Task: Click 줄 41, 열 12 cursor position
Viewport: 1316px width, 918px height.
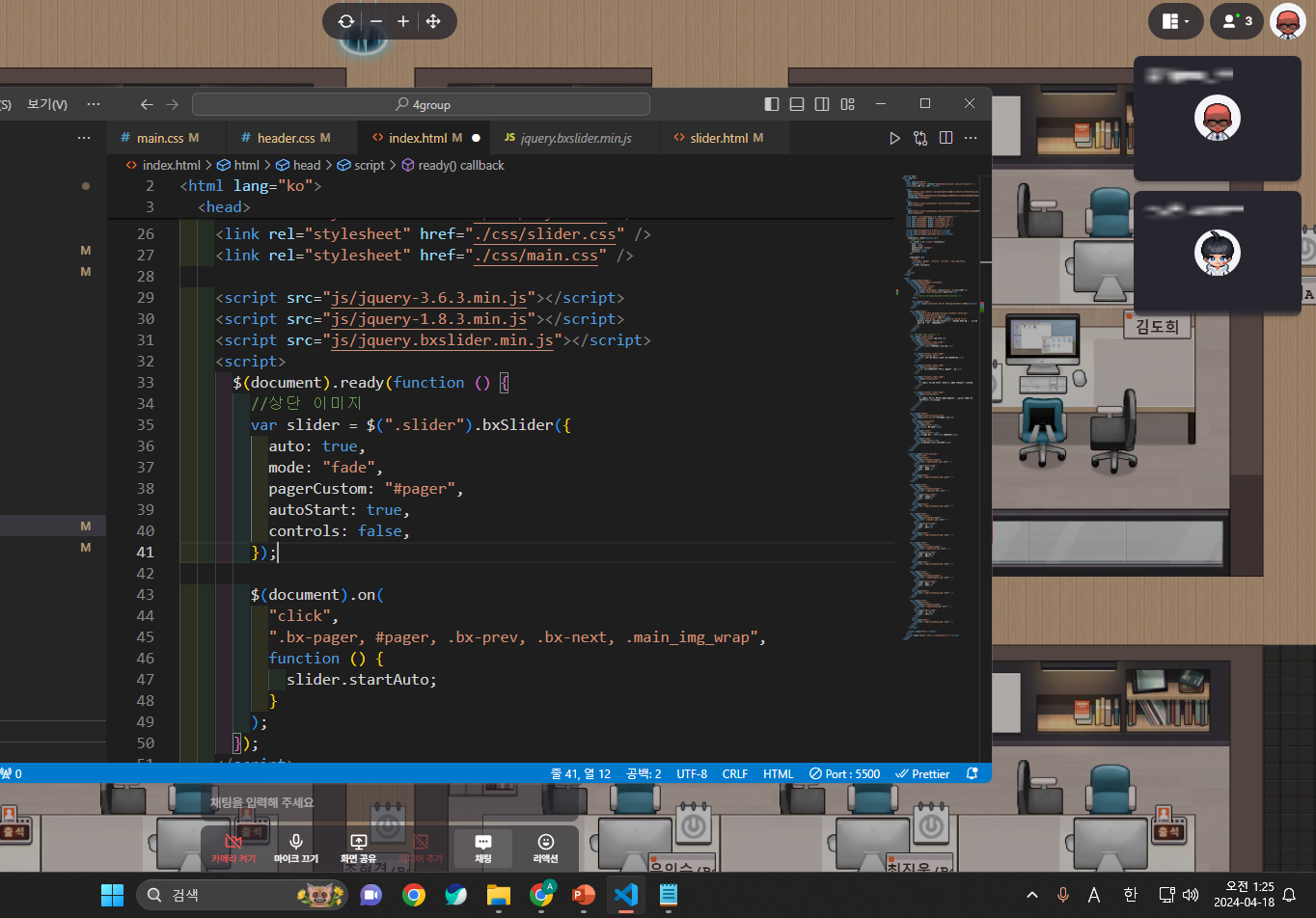Action: pyautogui.click(x=581, y=773)
